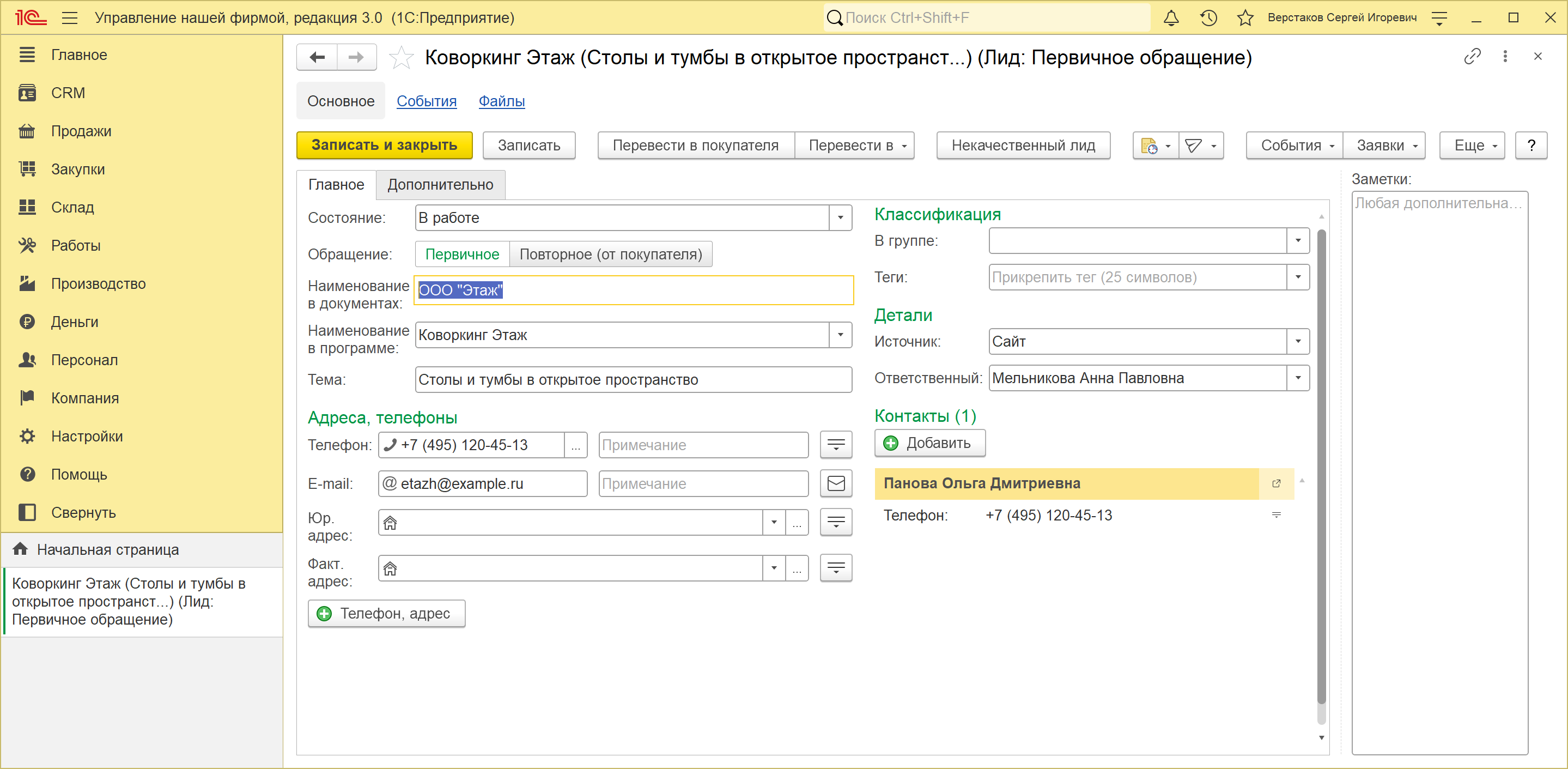This screenshot has height=769, width=1568.
Task: Open service settings menu icon in title bar
Action: pos(1439,17)
